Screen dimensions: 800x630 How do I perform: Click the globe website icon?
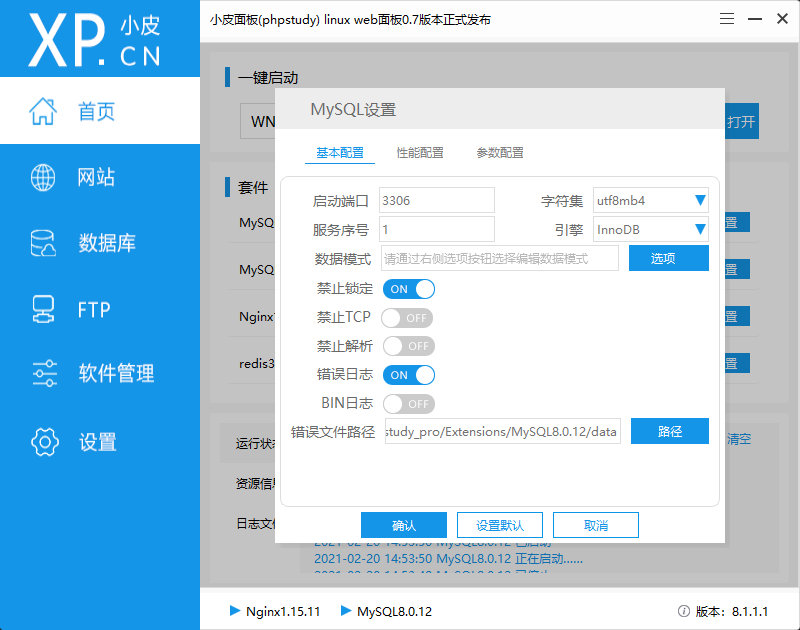(43, 178)
